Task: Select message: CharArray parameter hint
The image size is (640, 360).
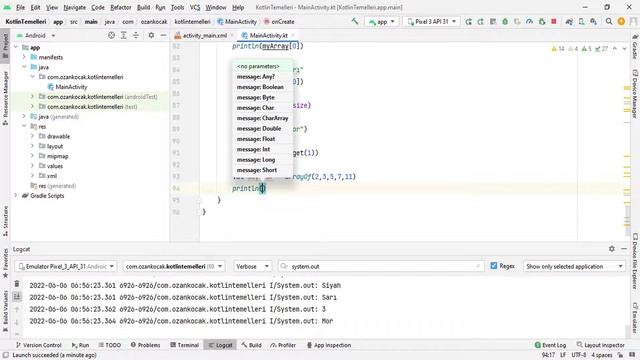Action: (262, 118)
